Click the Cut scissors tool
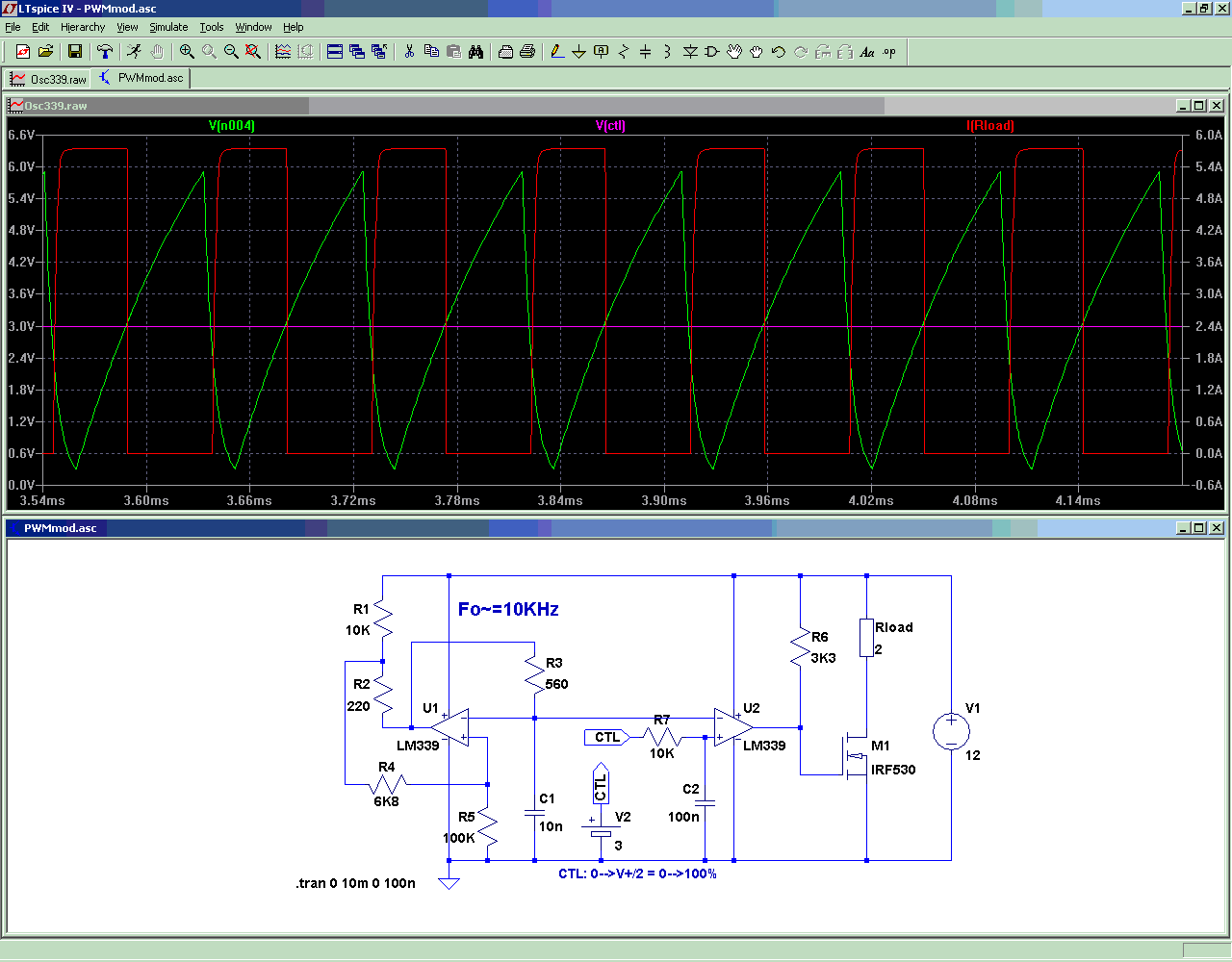The width and height of the screenshot is (1232, 962). point(409,52)
